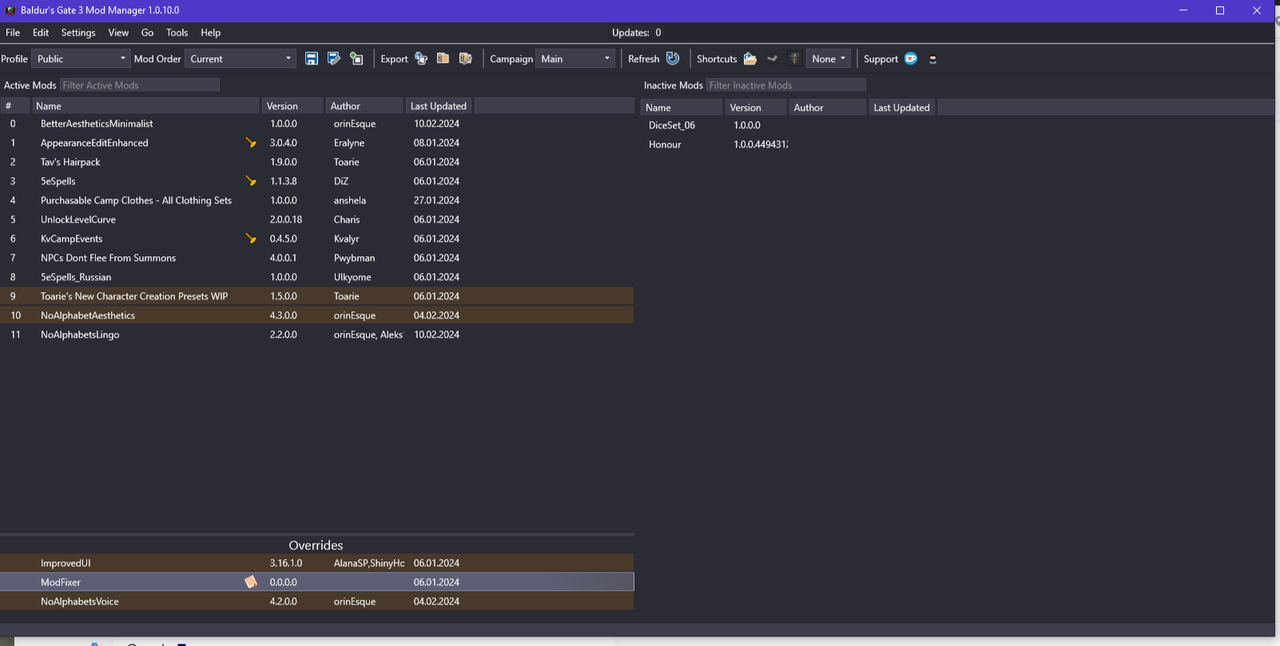Select the UnlockLevelCurve mod row

click(x=317, y=219)
